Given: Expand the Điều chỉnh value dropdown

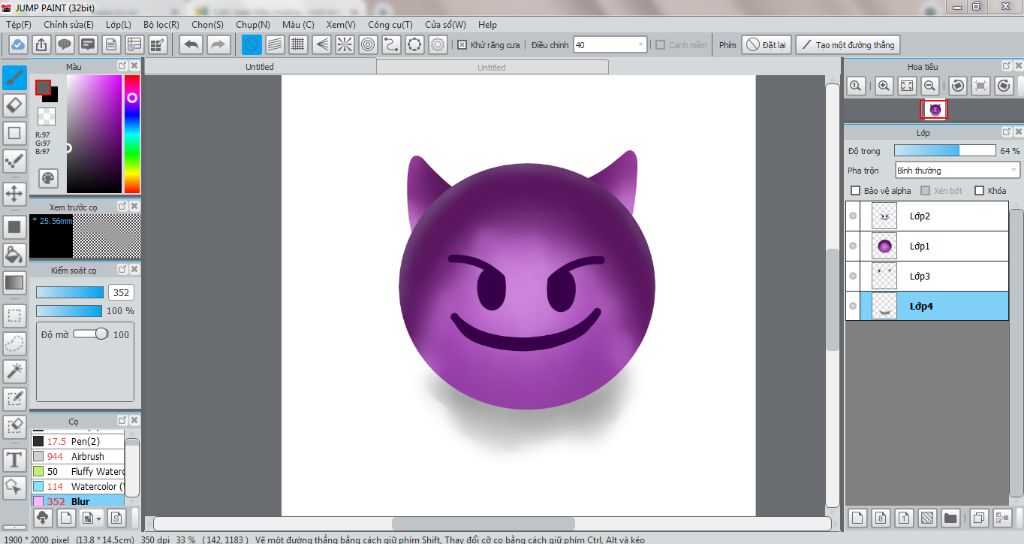Looking at the screenshot, I should pyautogui.click(x=640, y=45).
